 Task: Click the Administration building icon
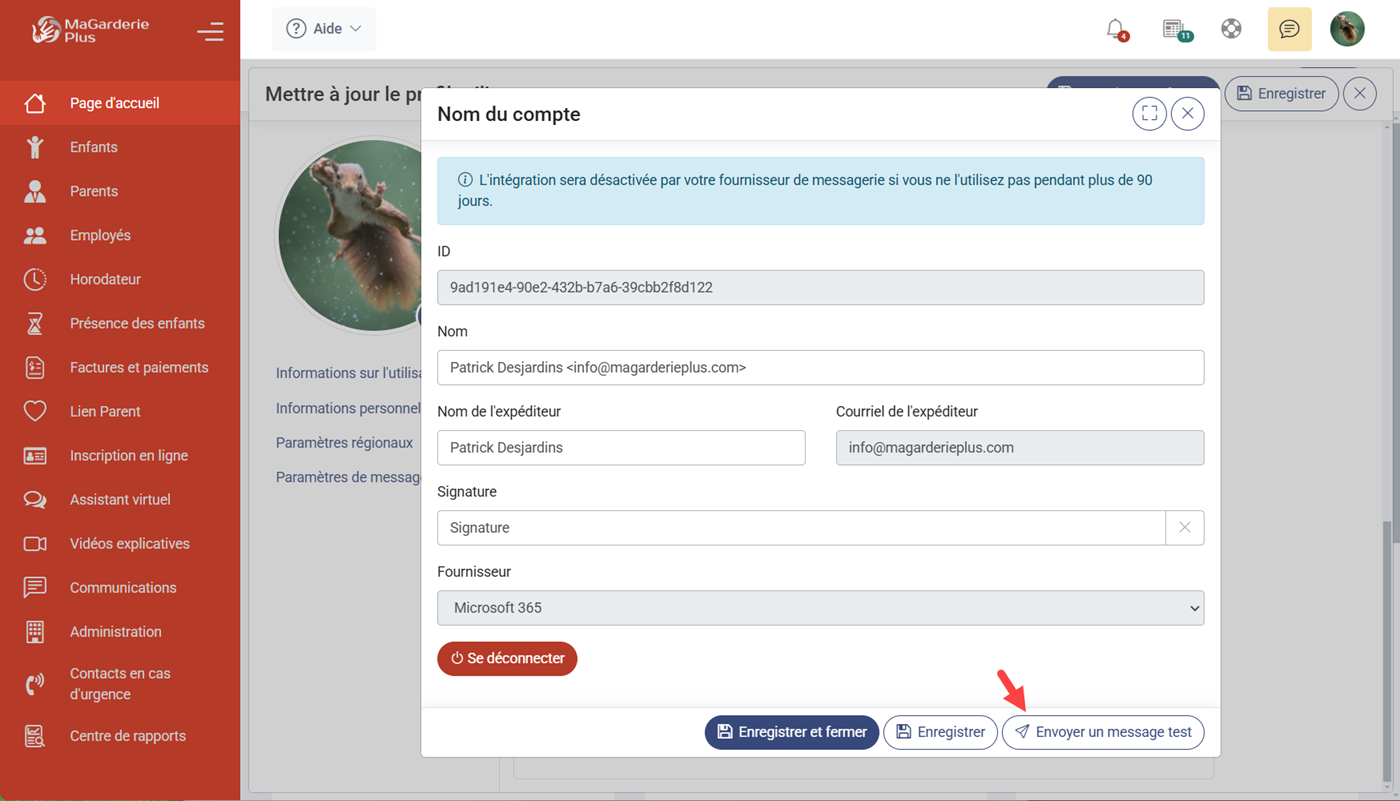pos(35,631)
